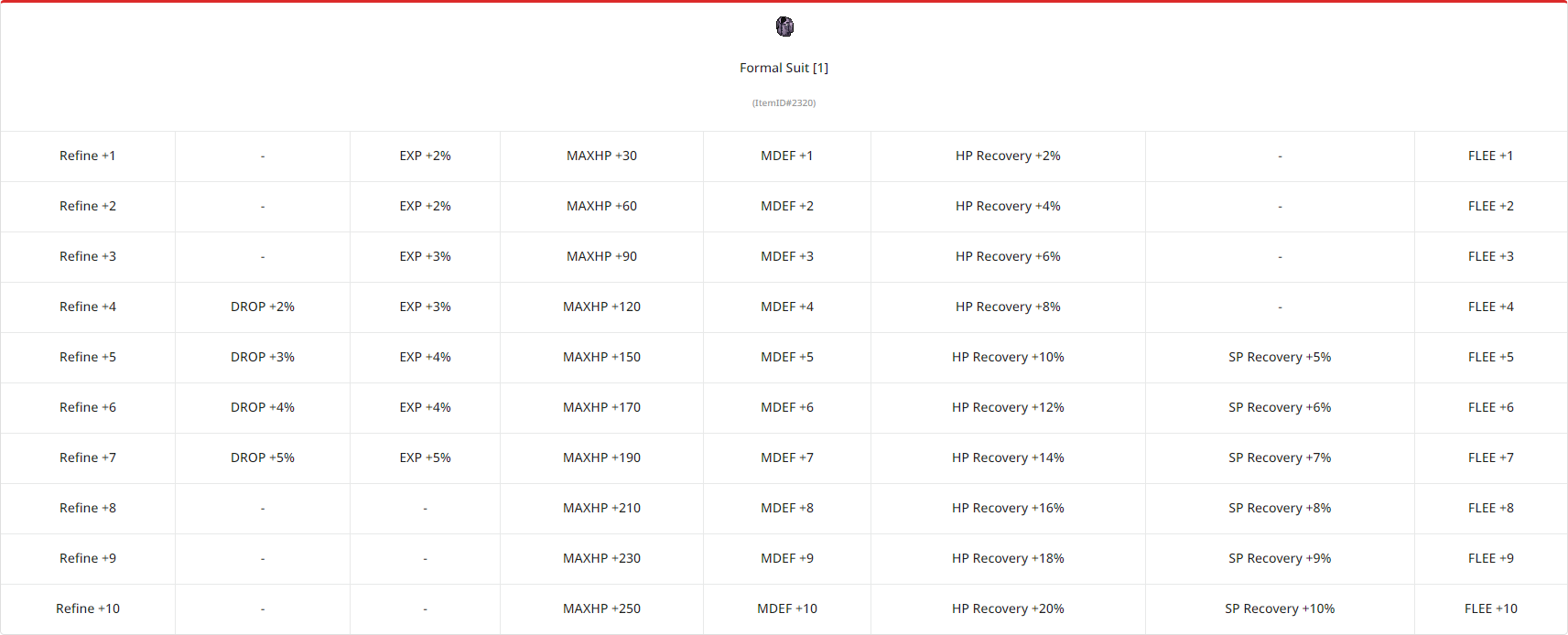Image resolution: width=1568 pixels, height=635 pixels.
Task: Click the DROP +5% cell
Action: tap(263, 457)
